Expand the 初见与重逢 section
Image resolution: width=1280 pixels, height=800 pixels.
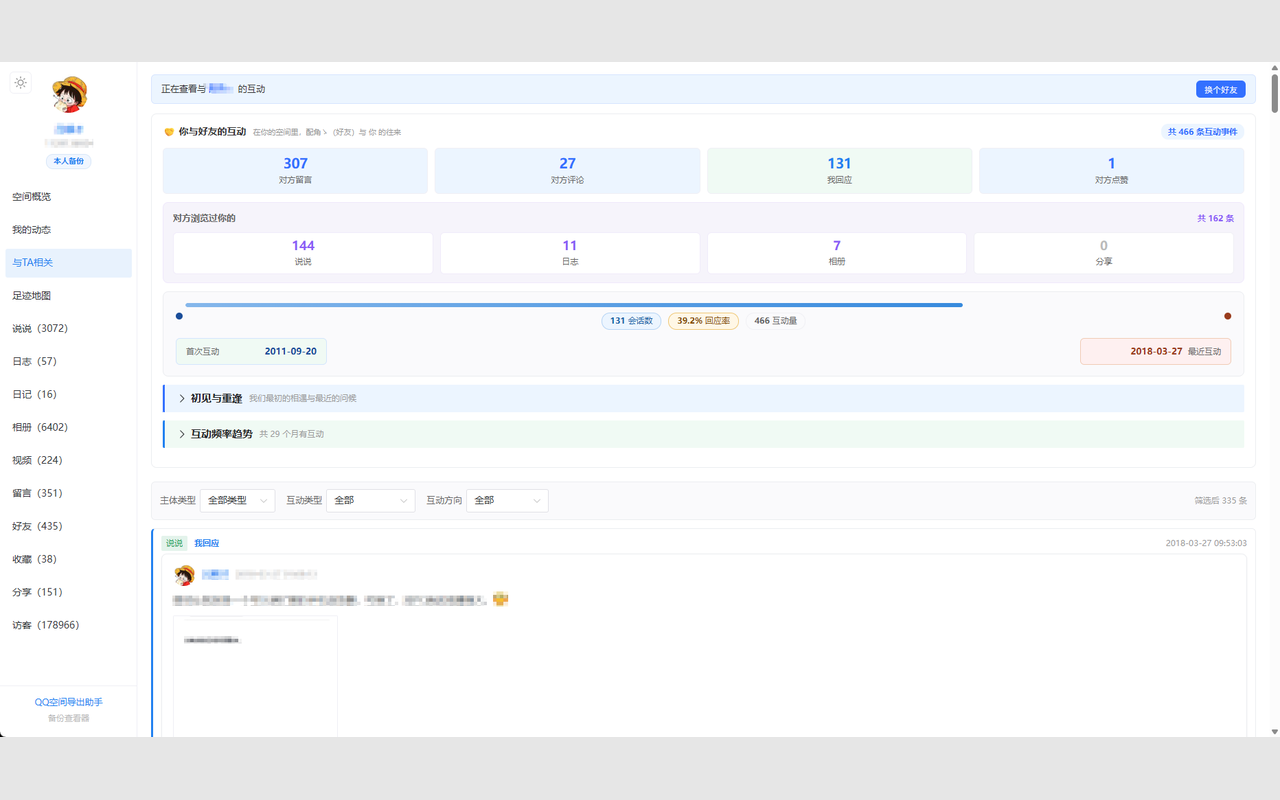pyautogui.click(x=703, y=398)
